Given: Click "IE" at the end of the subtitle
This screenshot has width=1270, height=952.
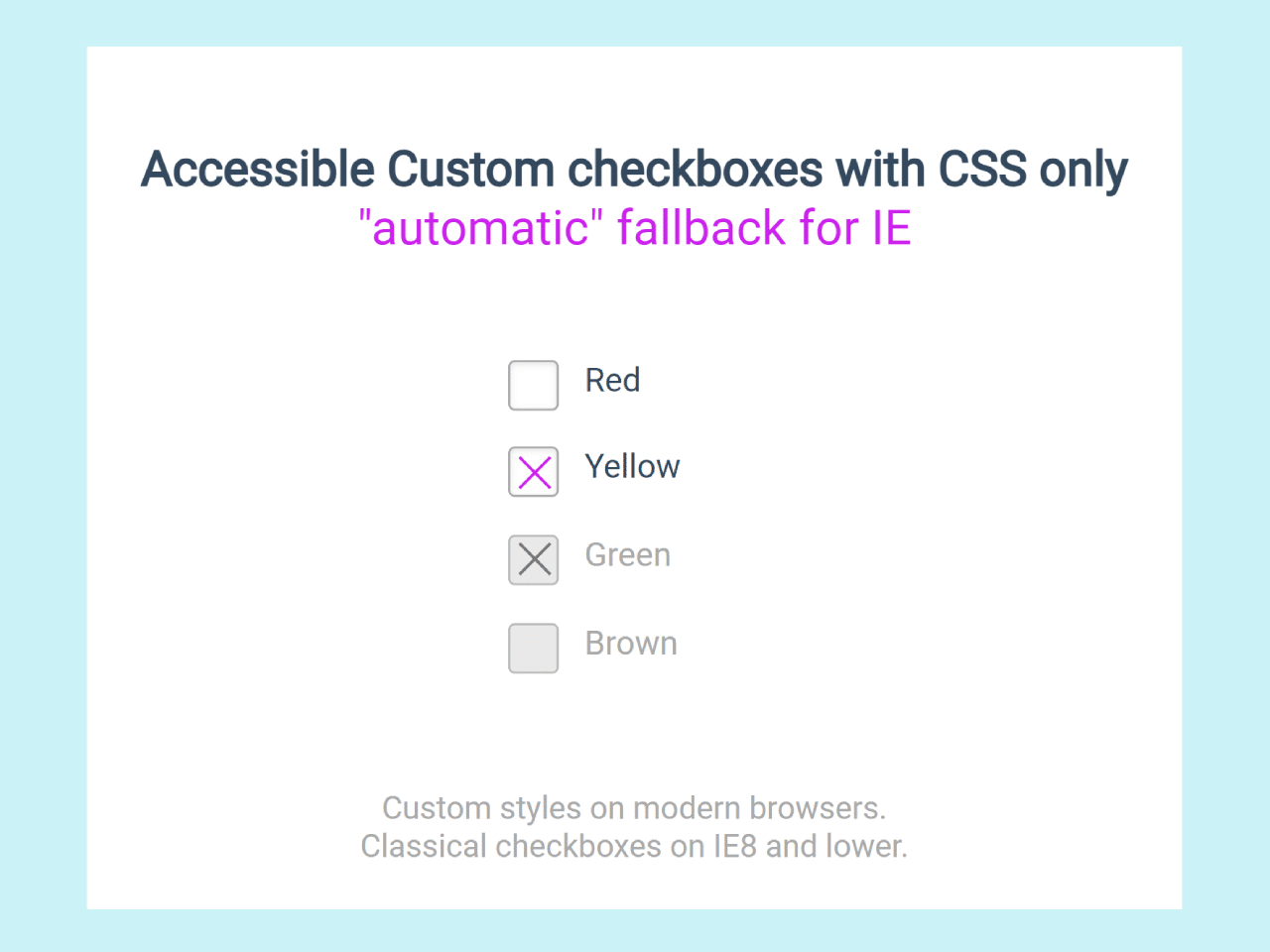Looking at the screenshot, I should (891, 228).
